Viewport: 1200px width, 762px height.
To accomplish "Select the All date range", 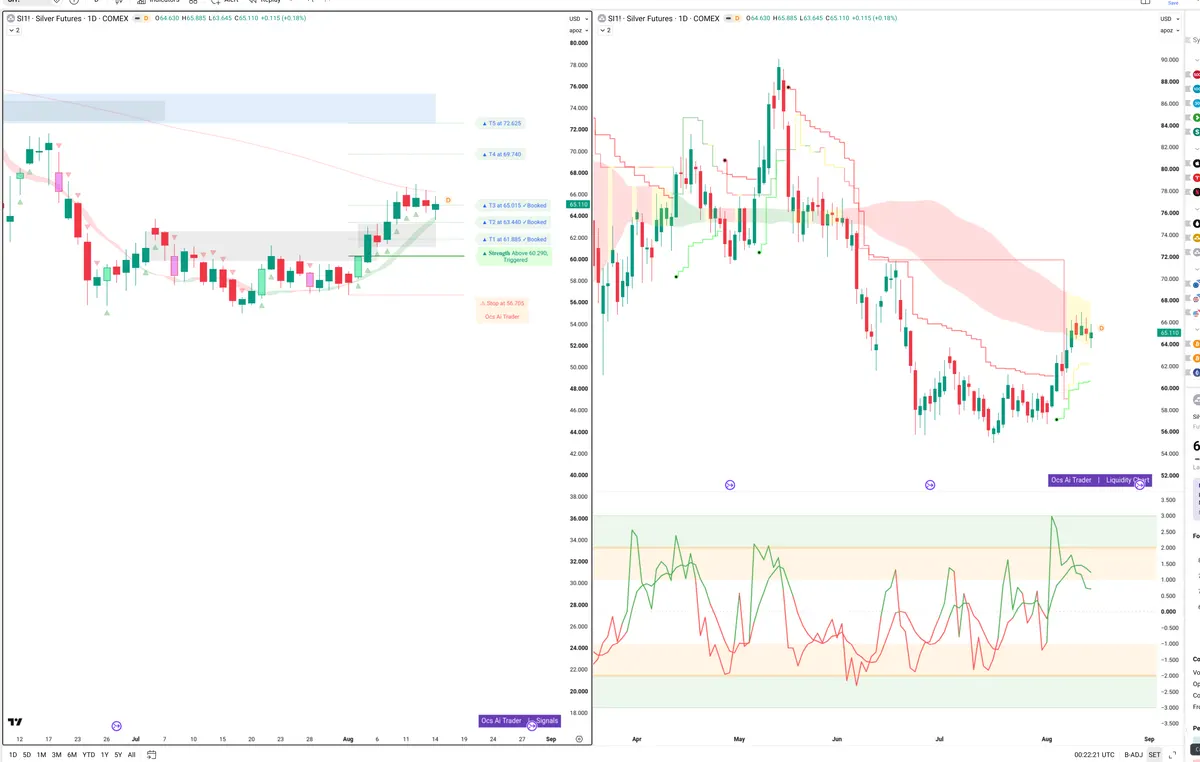I will click(x=131, y=755).
